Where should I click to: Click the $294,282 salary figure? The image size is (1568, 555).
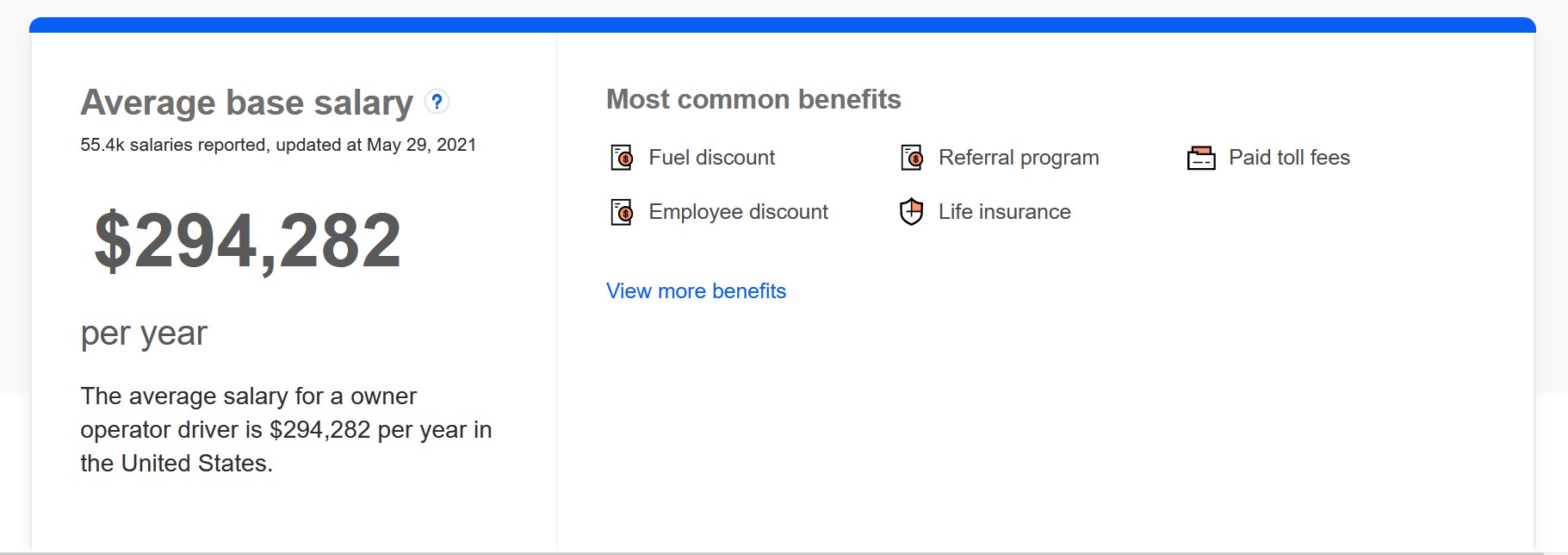click(x=248, y=240)
